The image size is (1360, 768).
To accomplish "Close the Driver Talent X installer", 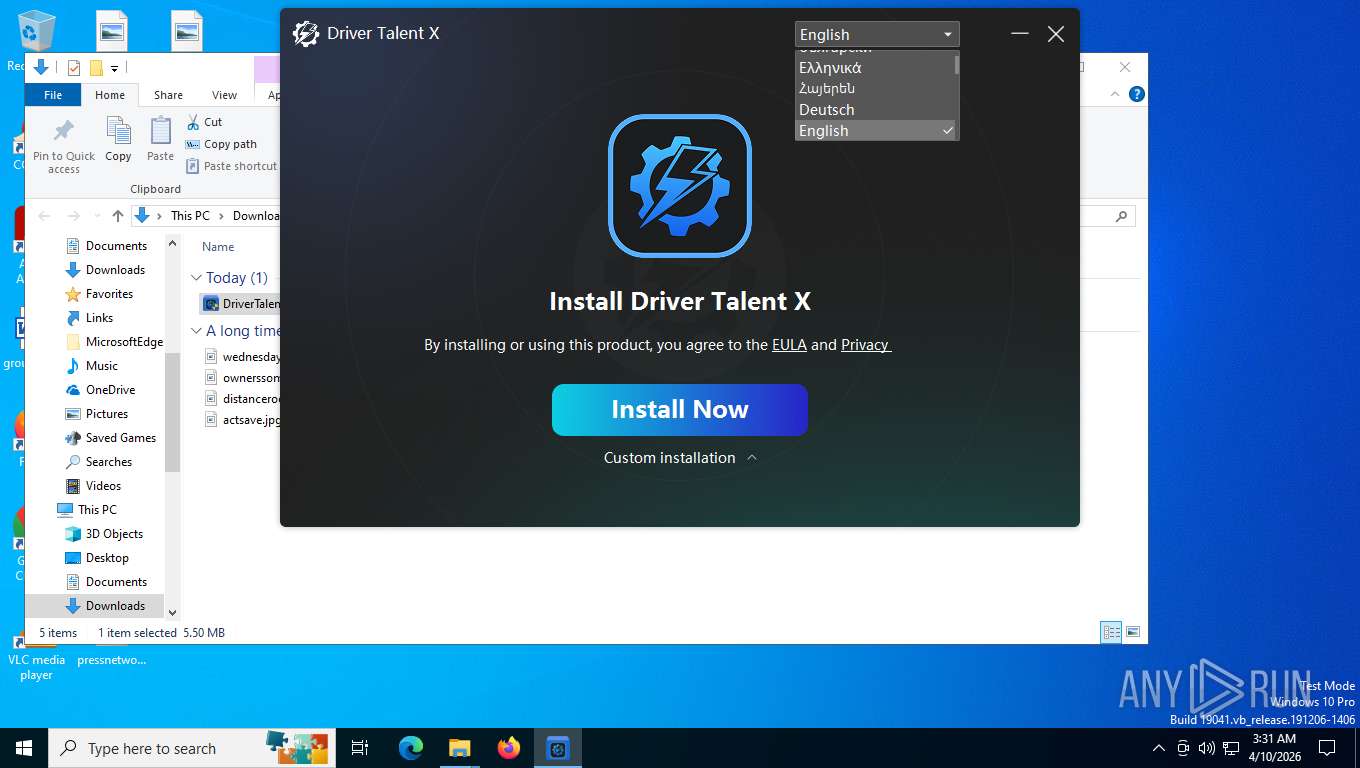I will pyautogui.click(x=1055, y=34).
